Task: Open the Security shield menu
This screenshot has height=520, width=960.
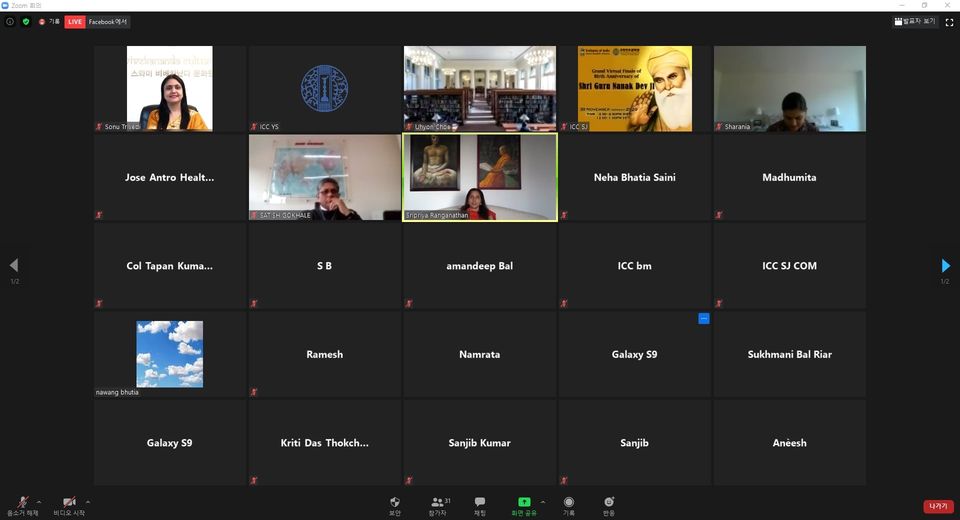Action: (x=395, y=503)
